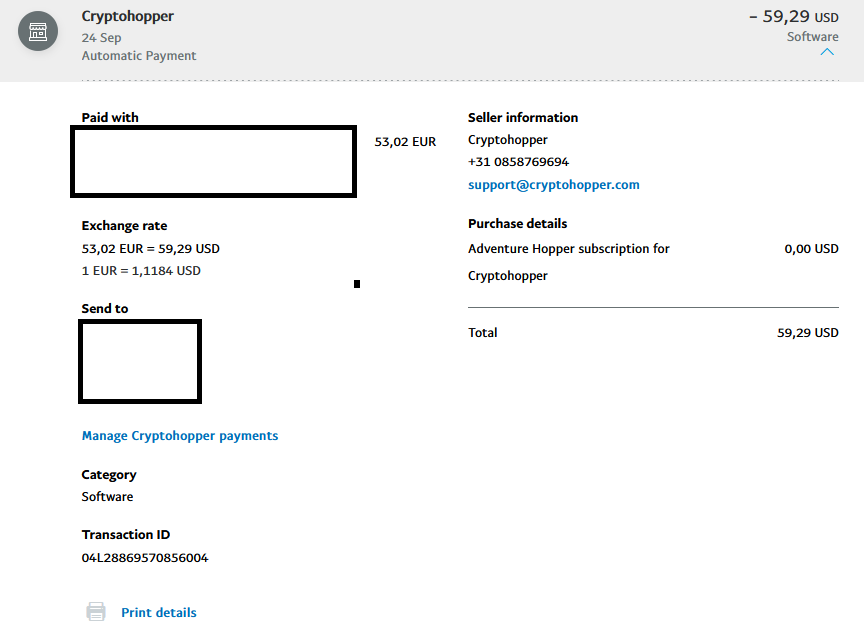
Task: Click the 24 Sep transaction date
Action: tap(101, 38)
